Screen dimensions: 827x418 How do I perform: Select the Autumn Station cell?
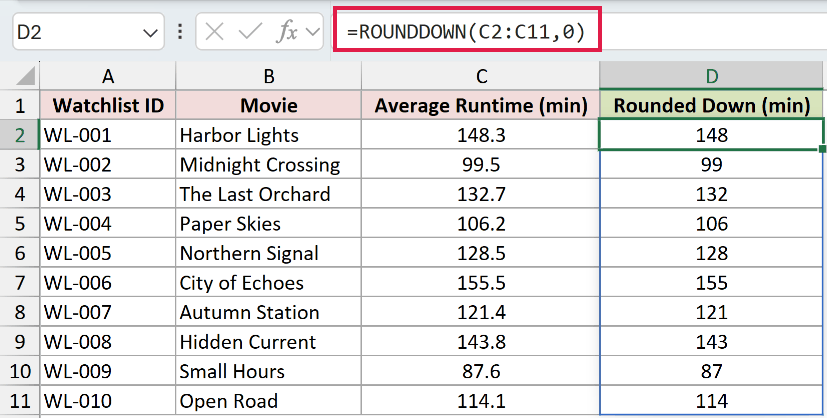[268, 312]
